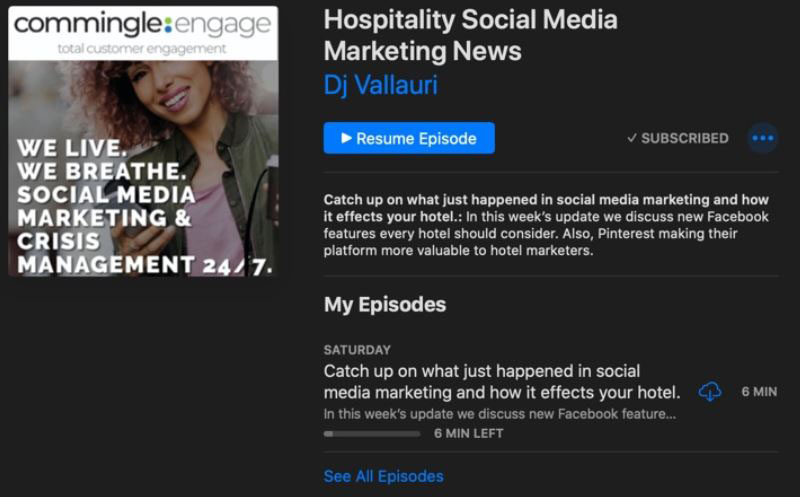Click the 6 MIN duration label
800x497 pixels.
coord(759,392)
